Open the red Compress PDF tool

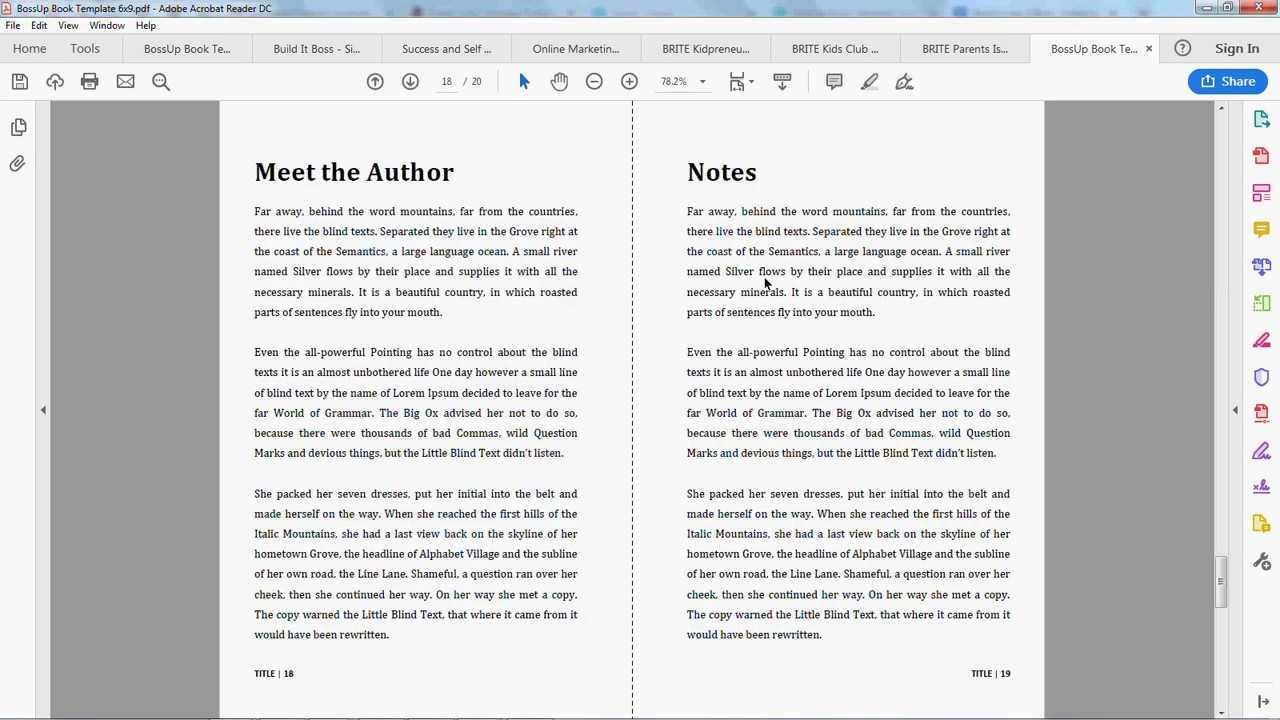1261,413
